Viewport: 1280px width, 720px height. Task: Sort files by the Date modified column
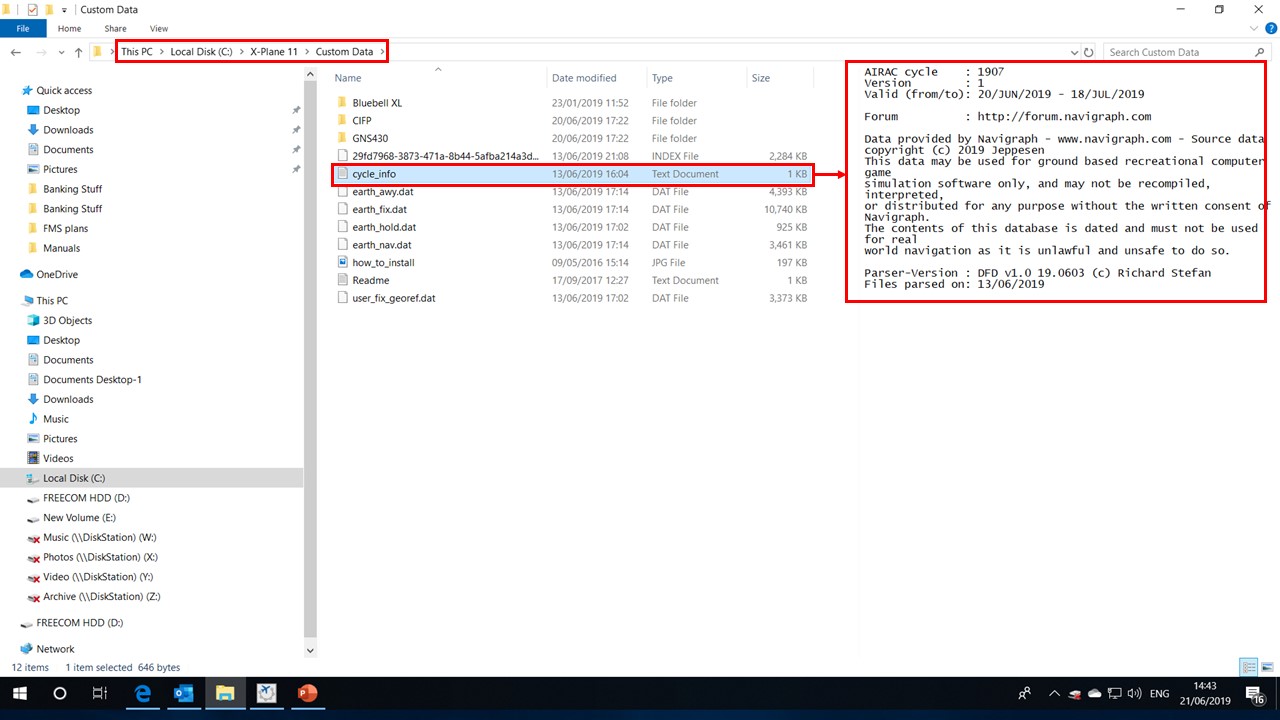(584, 78)
